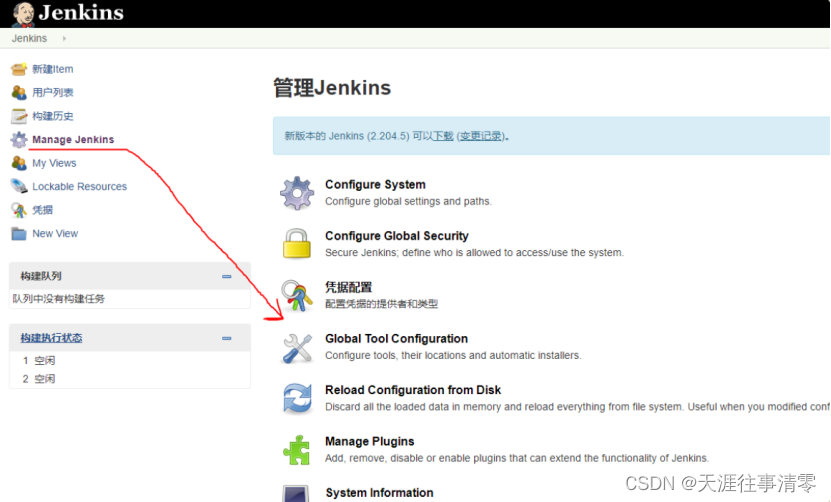The height and width of the screenshot is (502, 831).
Task: Open Configure System
Action: click(x=375, y=184)
